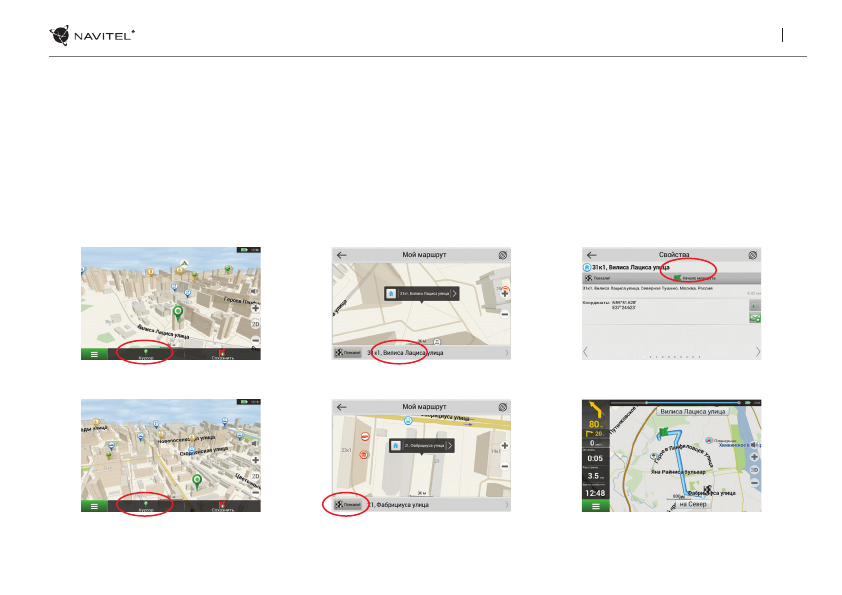This screenshot has height=595, width=842.
Task: Tap Сохранить flag button in Вилиса Лациса 3D map
Action: 222,354
